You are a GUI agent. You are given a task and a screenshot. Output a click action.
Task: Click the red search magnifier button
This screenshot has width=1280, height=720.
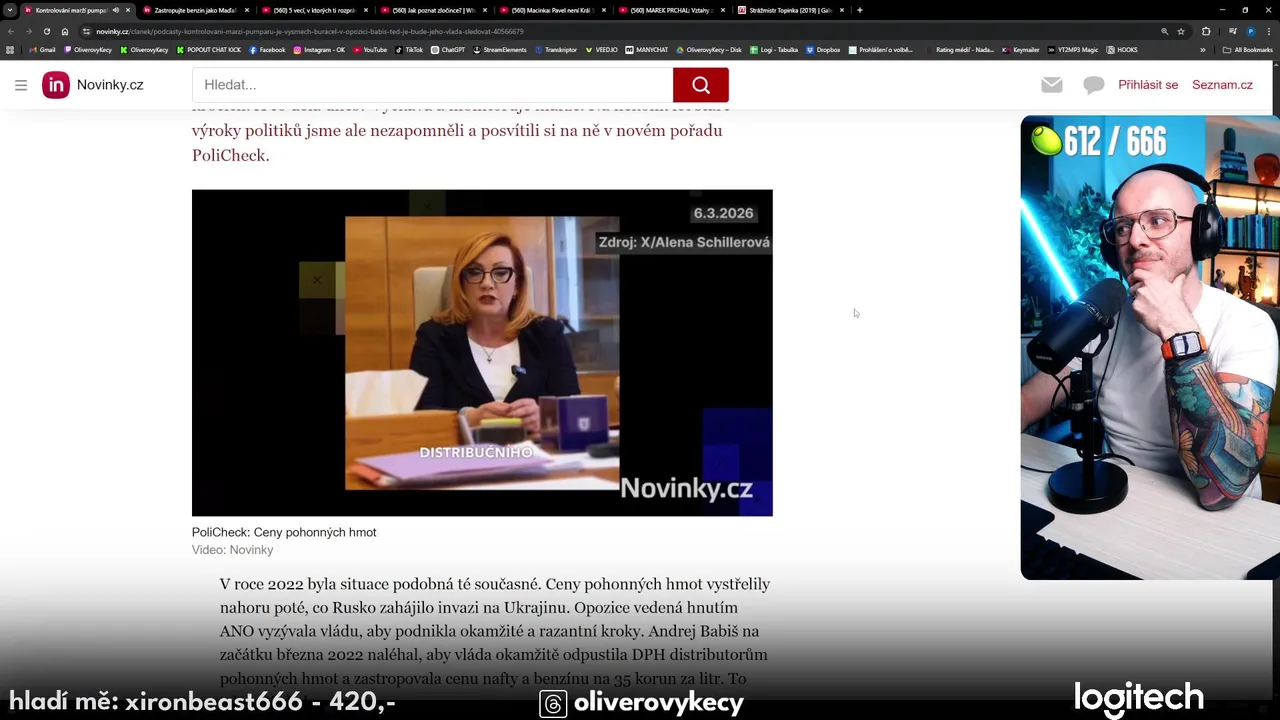(x=700, y=85)
